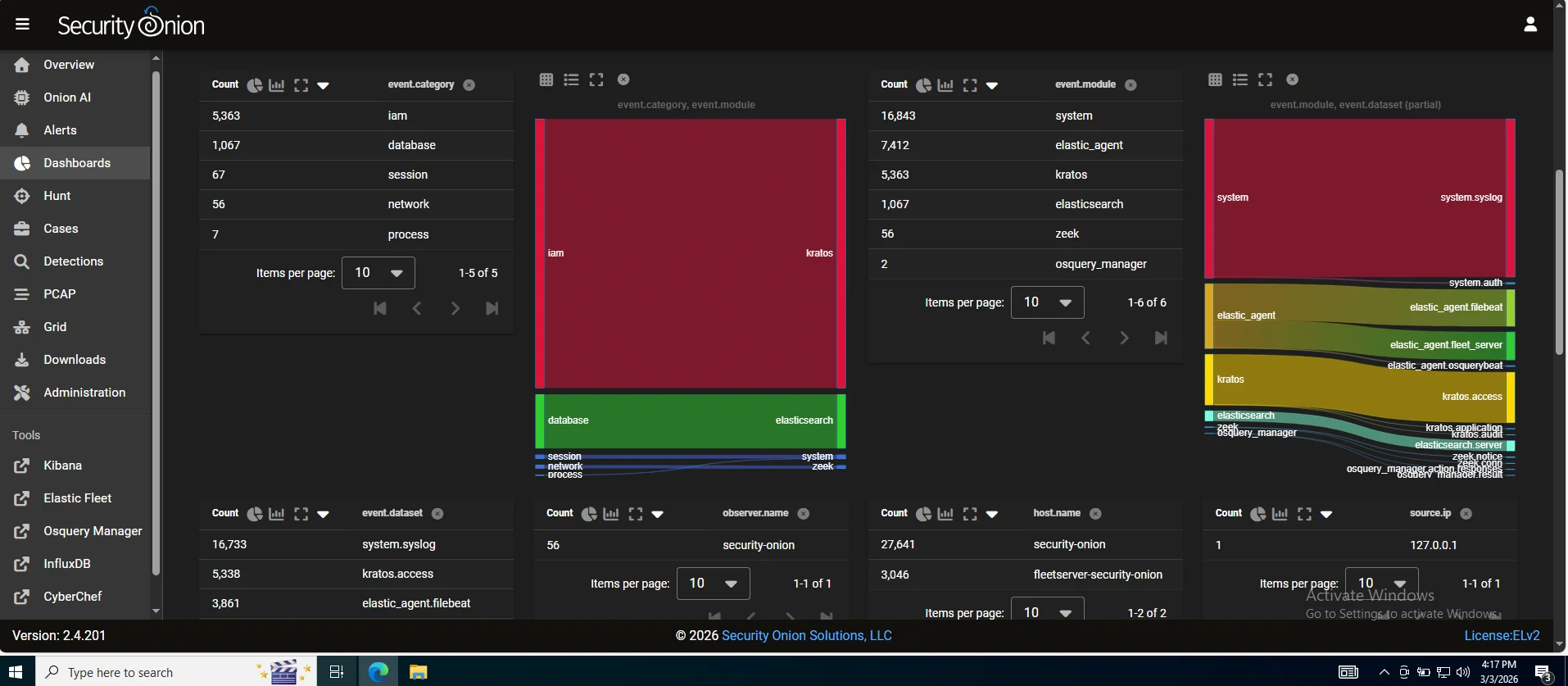Open Microsoft Edge from the taskbar
Screen dimensions: 1568x686
point(378,672)
